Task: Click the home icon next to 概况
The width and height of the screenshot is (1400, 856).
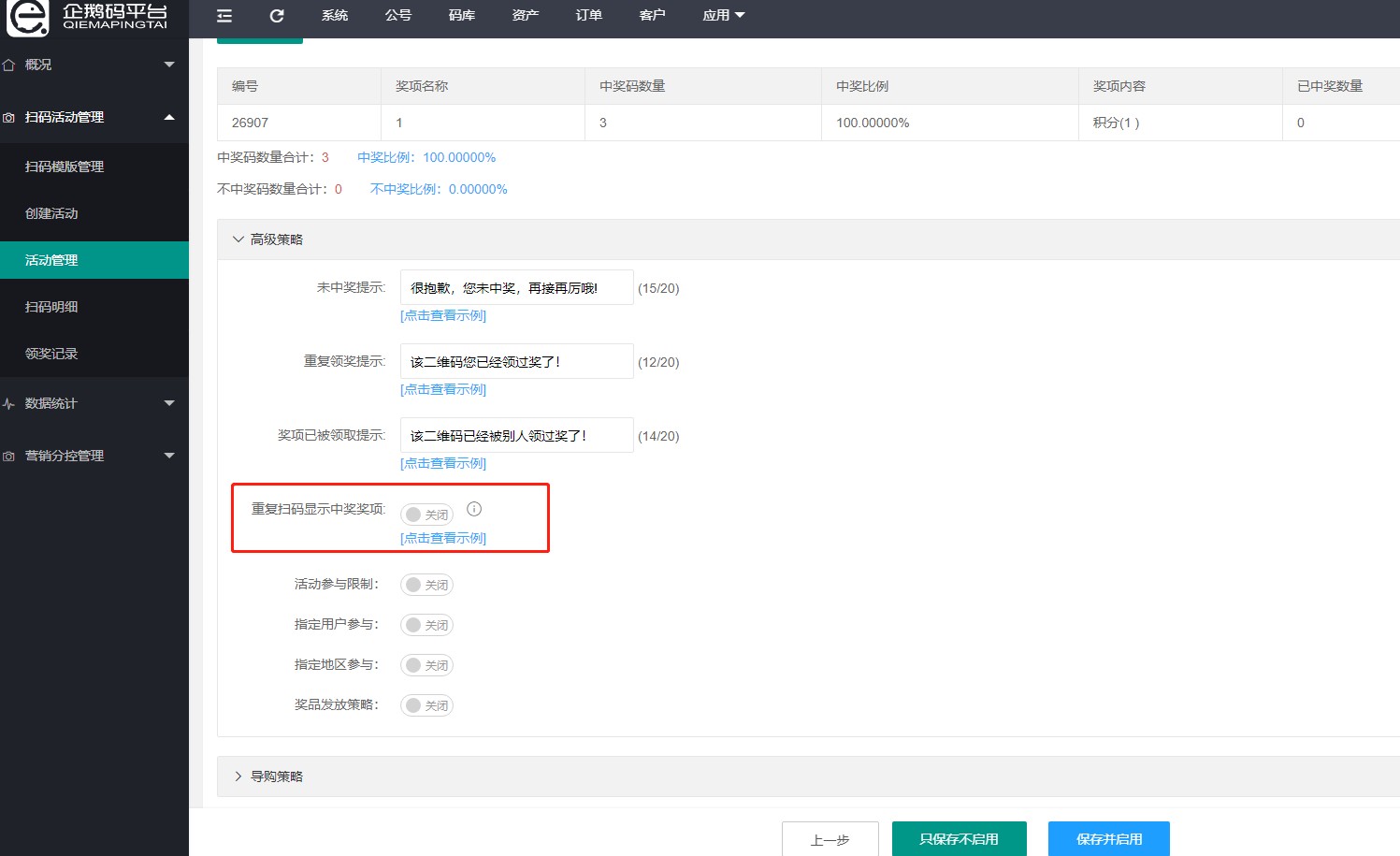Action: pyautogui.click(x=9, y=65)
